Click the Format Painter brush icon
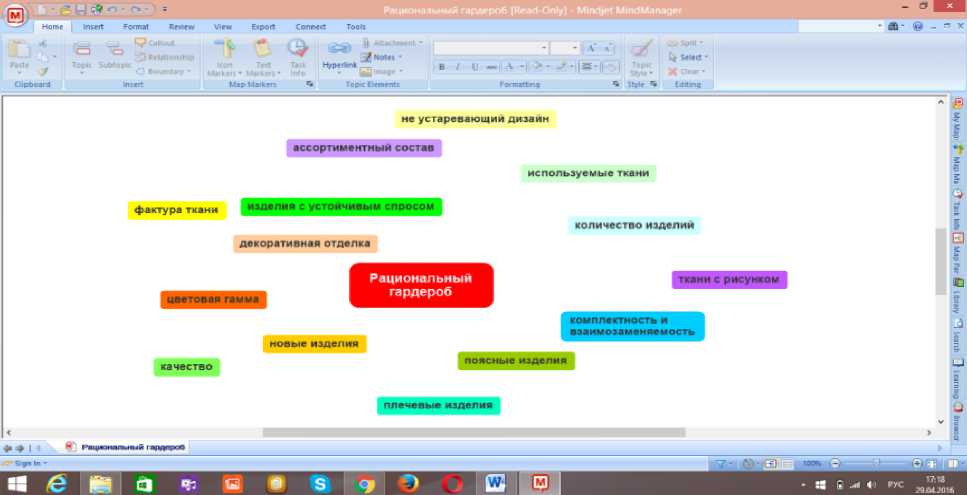This screenshot has width=967, height=495. pyautogui.click(x=43, y=71)
